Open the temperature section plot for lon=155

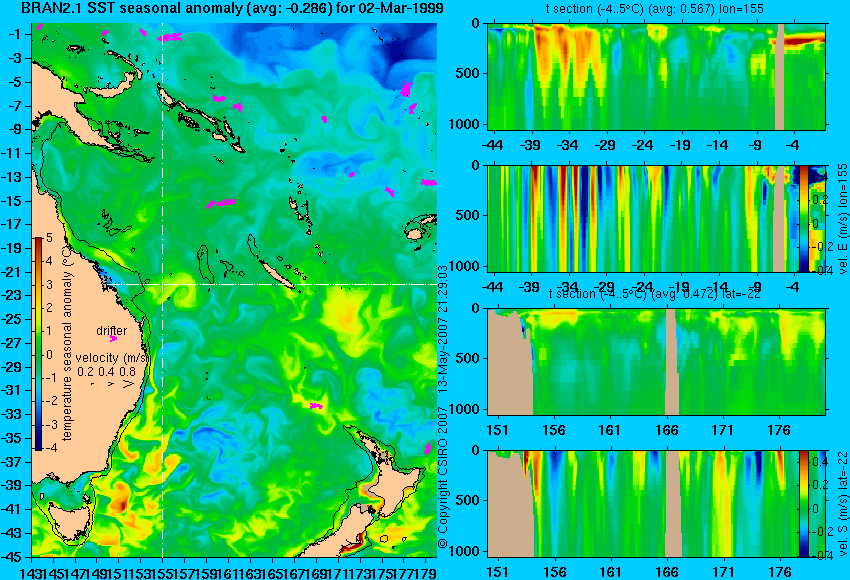pyautogui.click(x=656, y=76)
